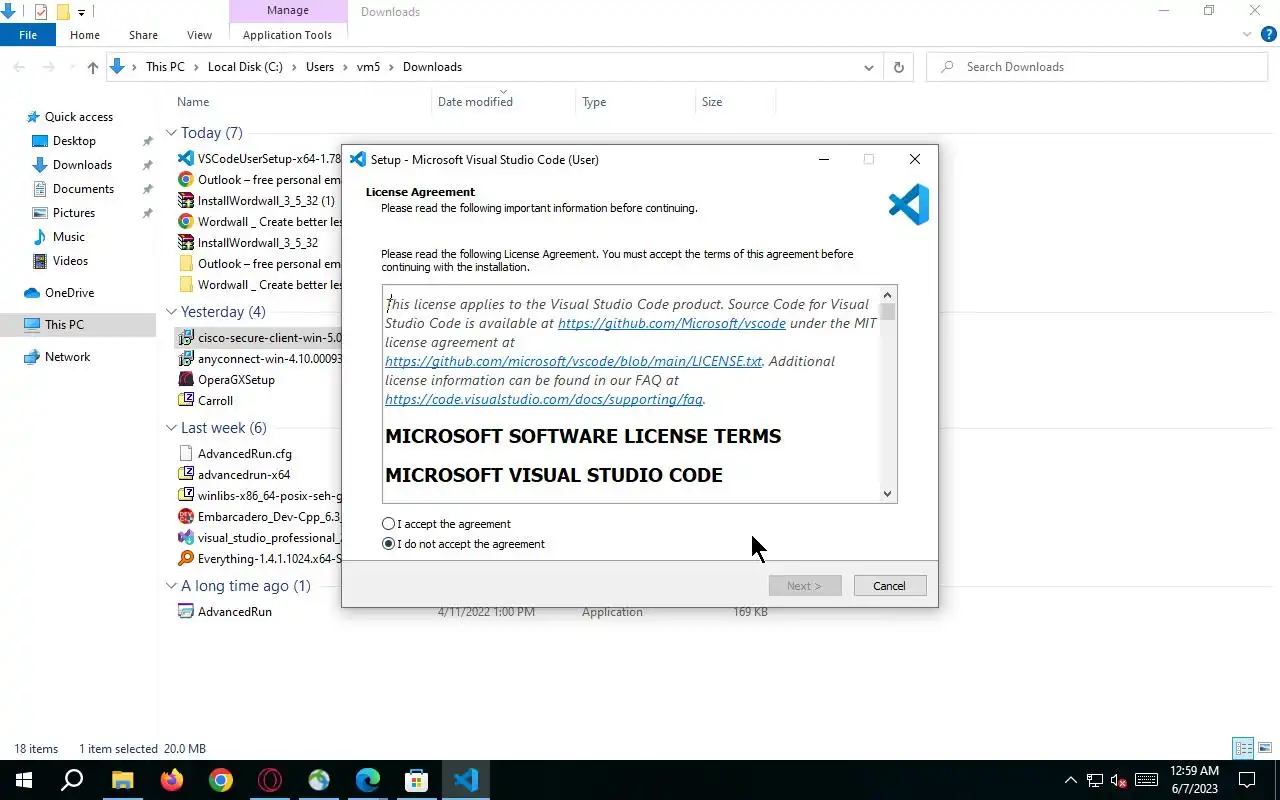The image size is (1280, 800).
Task: Launch Google Chrome from taskbar
Action: point(220,780)
